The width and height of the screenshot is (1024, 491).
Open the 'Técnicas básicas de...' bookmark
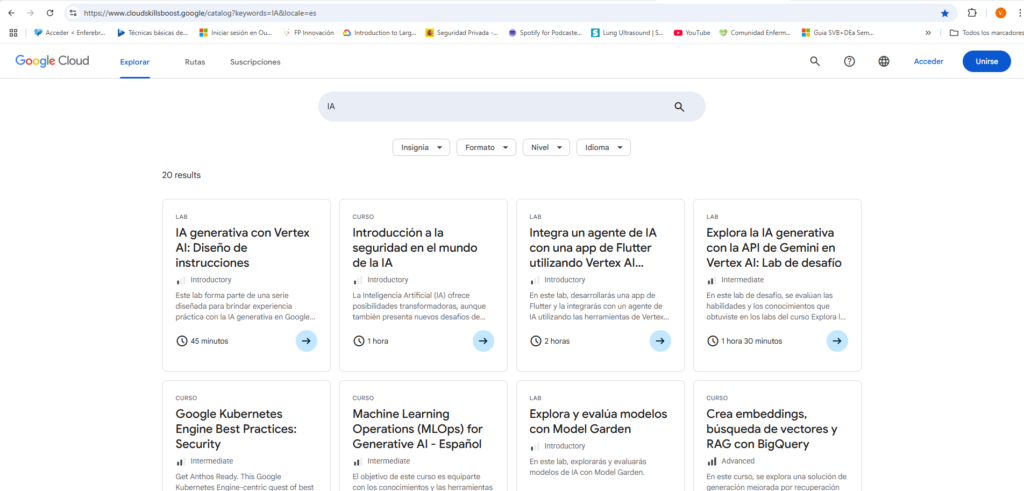coord(152,33)
